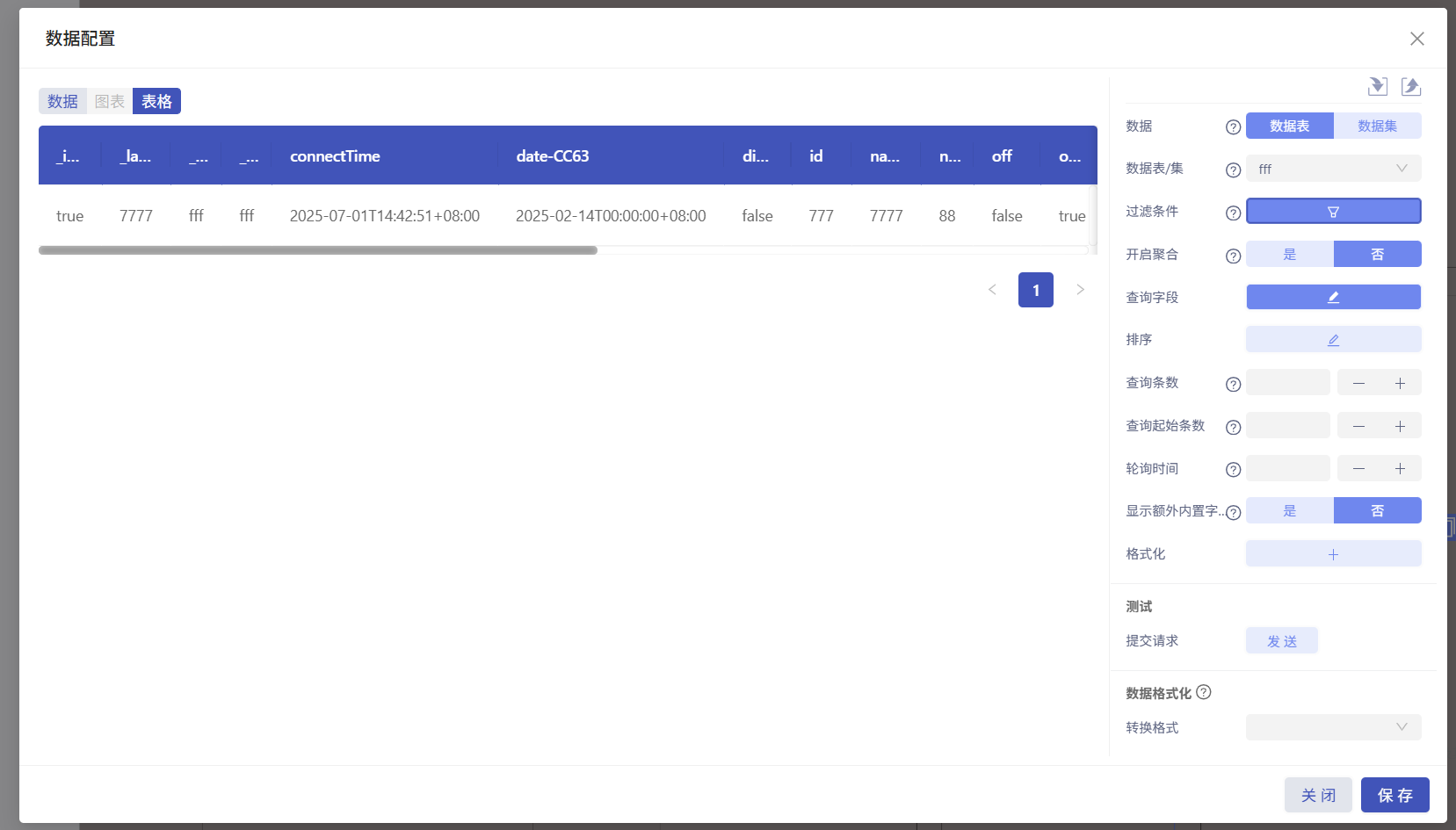Open the filter condition funnel button

point(1333,212)
